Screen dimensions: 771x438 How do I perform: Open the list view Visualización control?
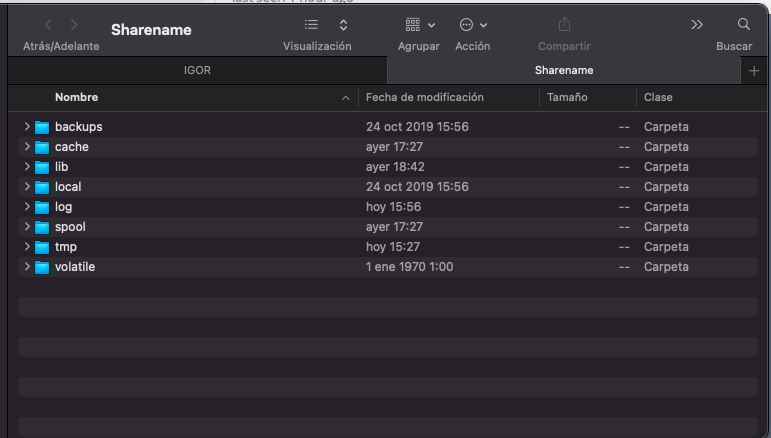[311, 24]
